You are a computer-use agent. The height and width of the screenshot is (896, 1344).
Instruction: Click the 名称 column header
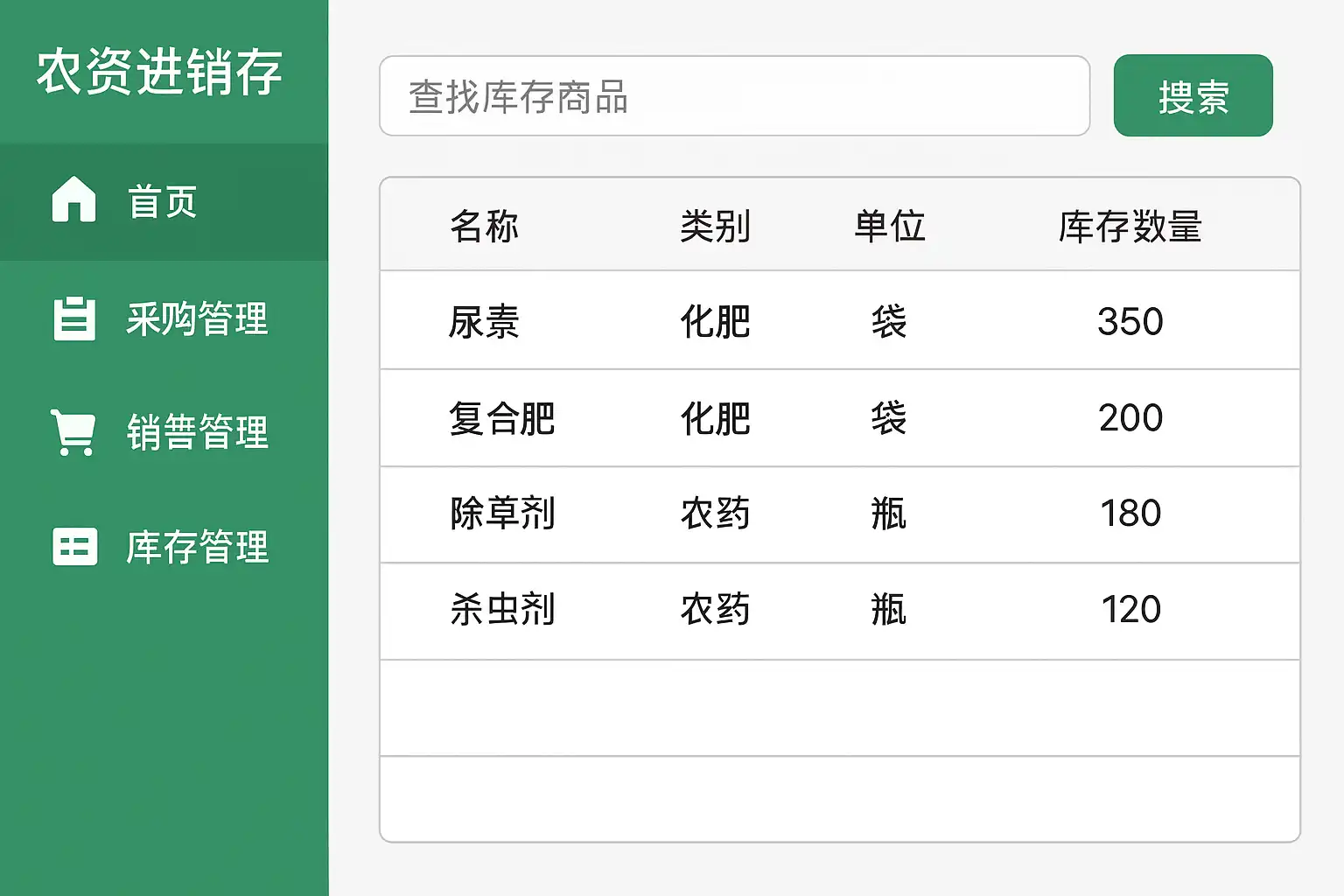click(x=484, y=227)
